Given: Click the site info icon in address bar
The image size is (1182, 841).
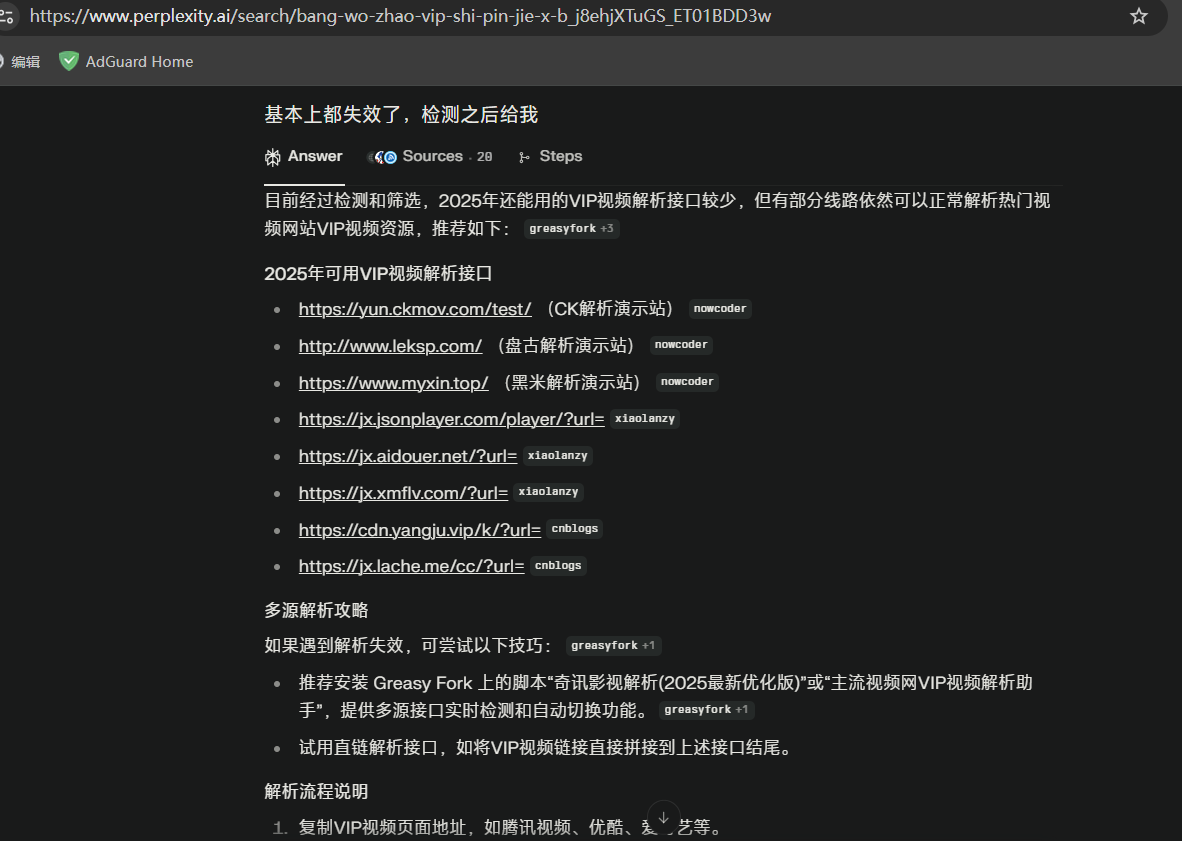Looking at the screenshot, I should coord(7,16).
